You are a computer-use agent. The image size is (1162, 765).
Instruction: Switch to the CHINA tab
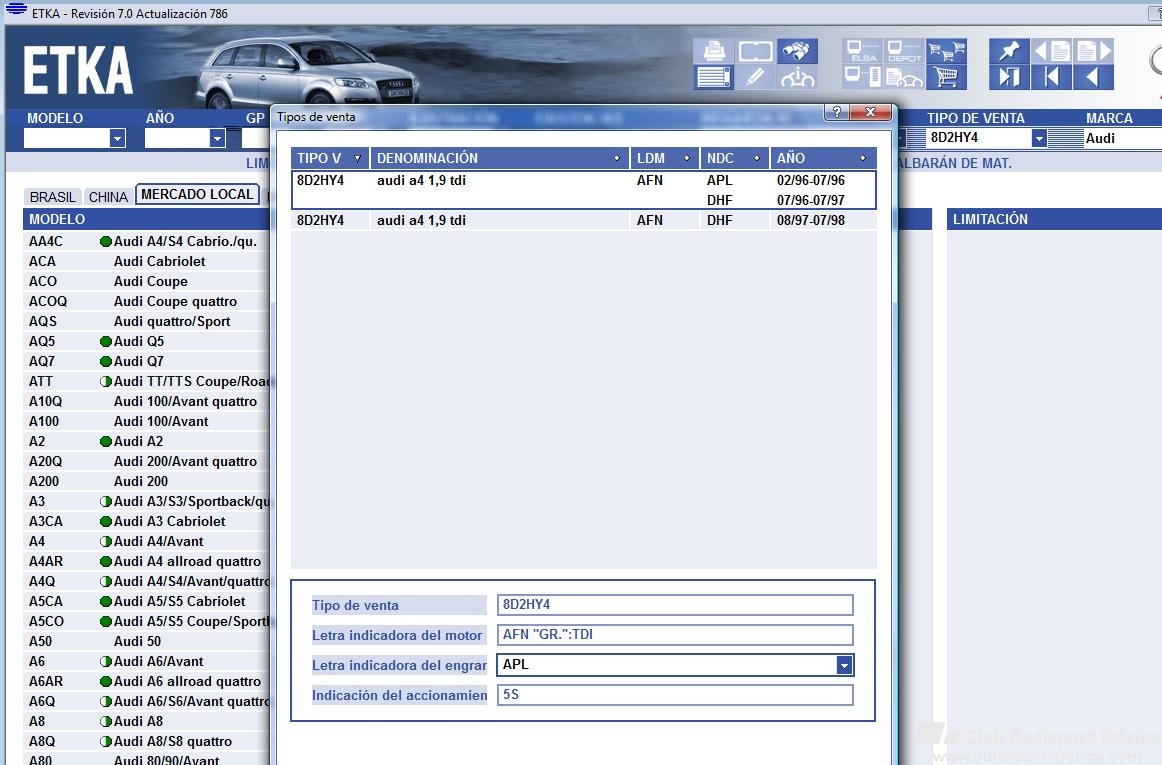[x=108, y=197]
